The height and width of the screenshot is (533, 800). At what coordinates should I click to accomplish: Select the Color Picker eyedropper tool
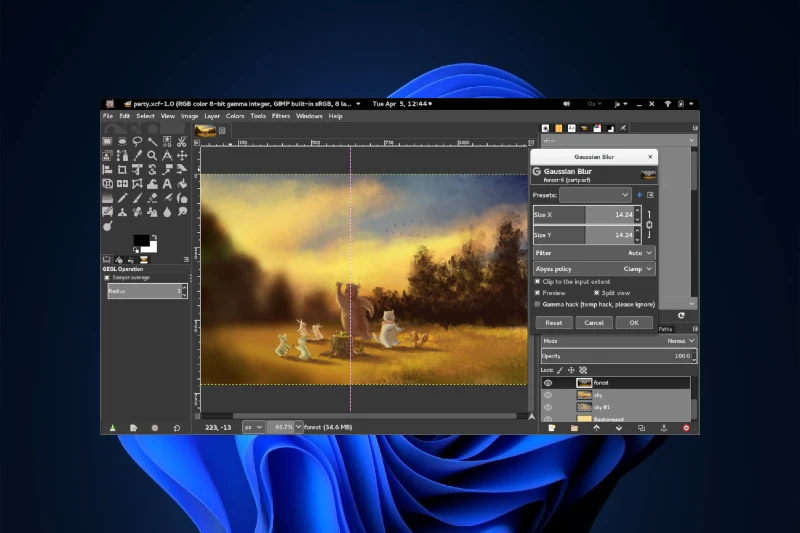137,156
